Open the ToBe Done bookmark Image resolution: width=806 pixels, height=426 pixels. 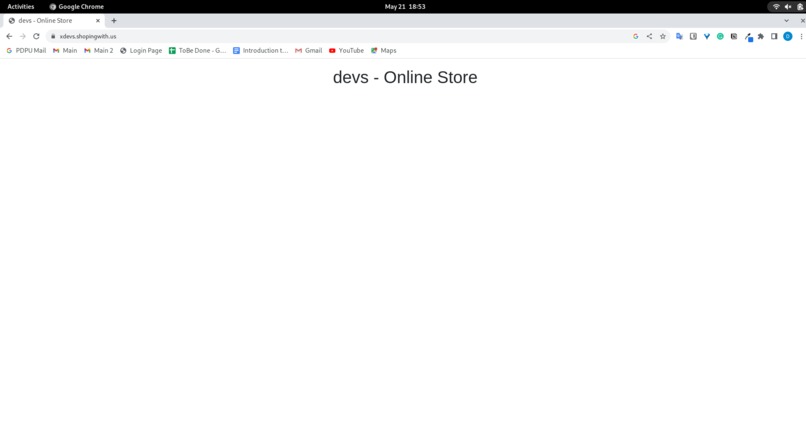(x=197, y=50)
